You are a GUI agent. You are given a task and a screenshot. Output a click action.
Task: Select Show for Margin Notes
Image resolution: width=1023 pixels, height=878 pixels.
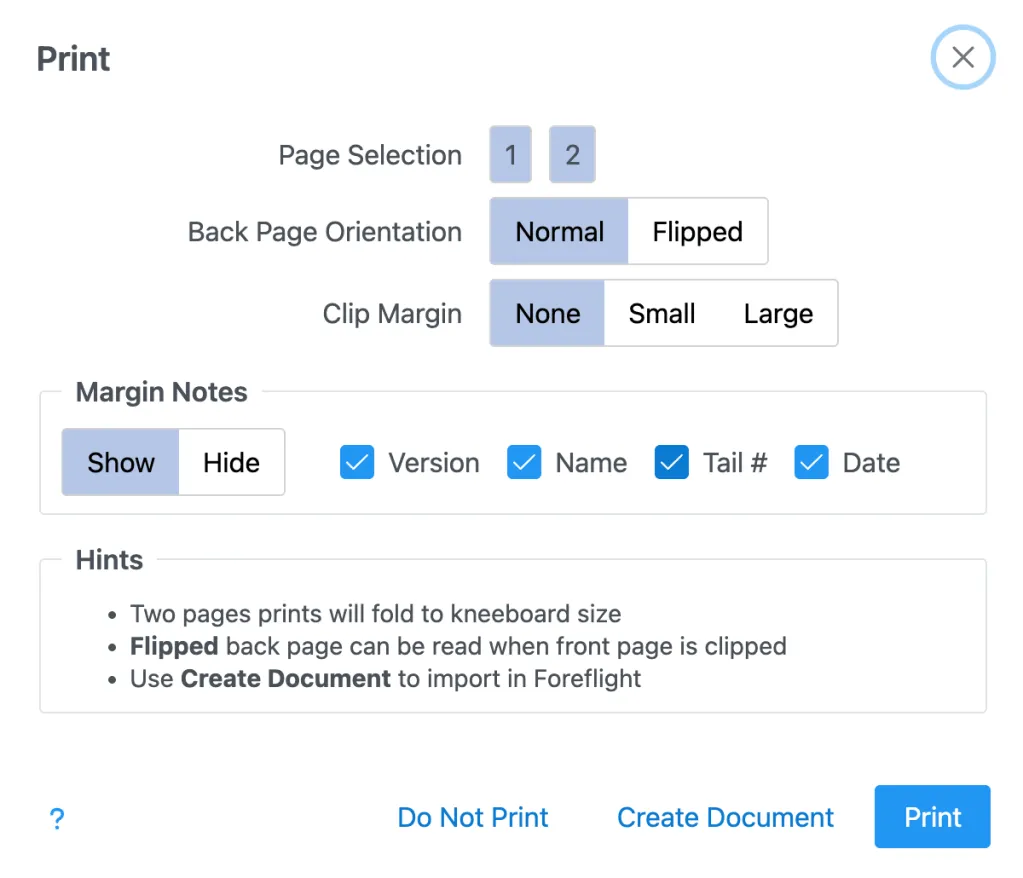coord(121,463)
